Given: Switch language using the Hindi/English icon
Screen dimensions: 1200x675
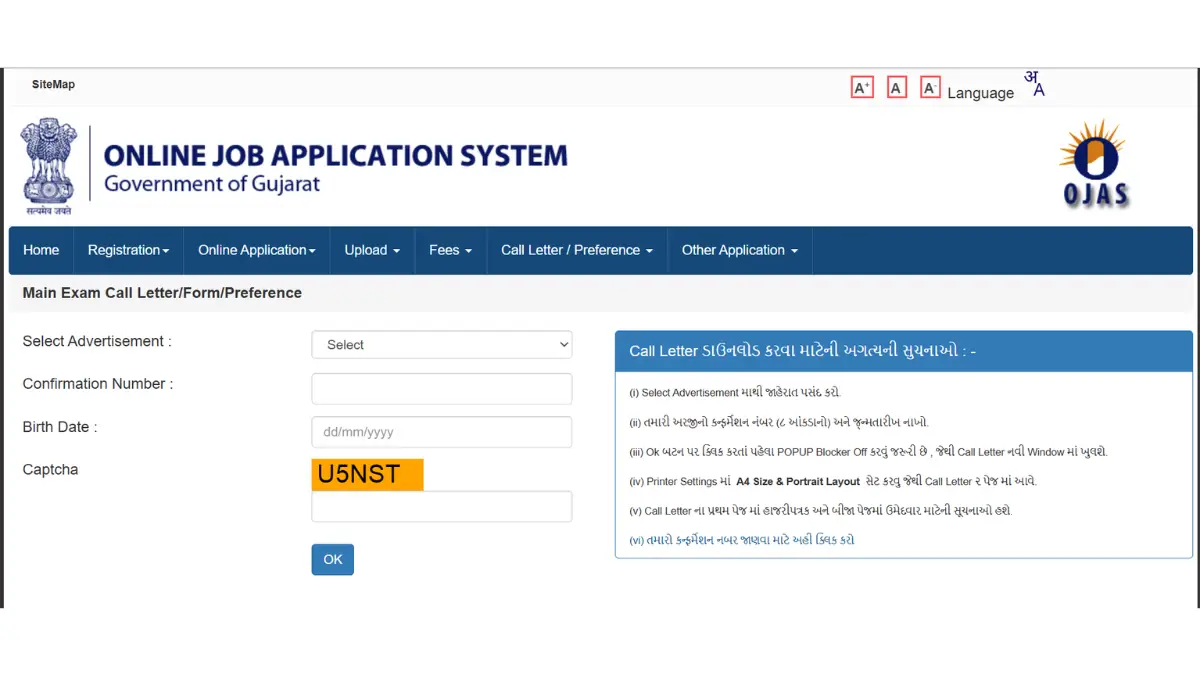Looking at the screenshot, I should click(1035, 84).
